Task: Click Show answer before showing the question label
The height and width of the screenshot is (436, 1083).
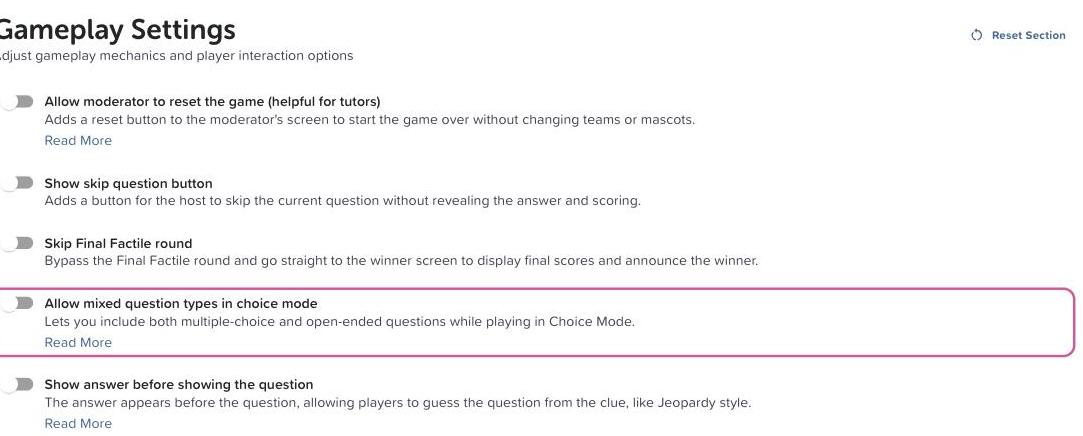Action: (179, 384)
